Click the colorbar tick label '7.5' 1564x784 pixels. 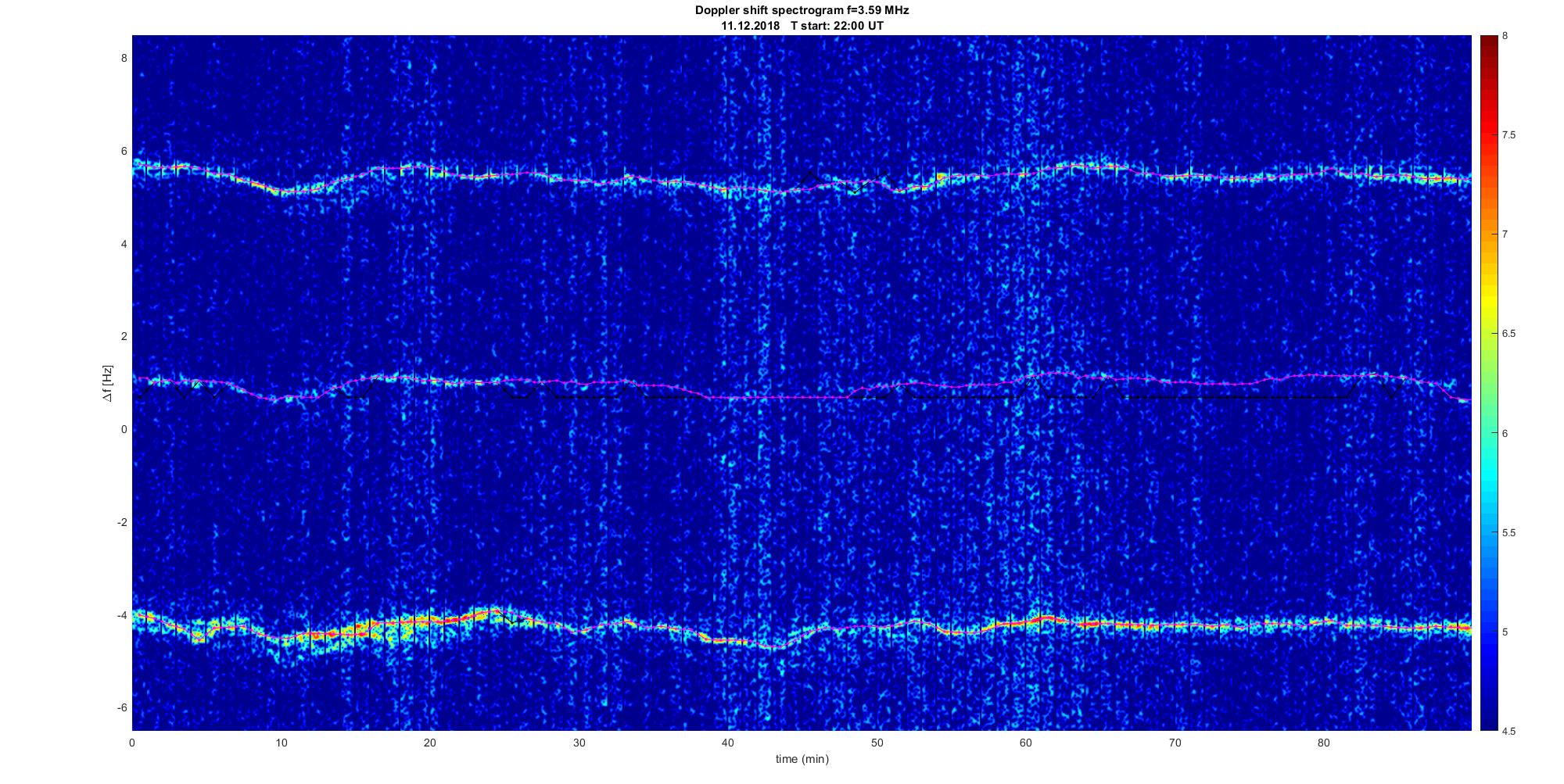click(x=1508, y=135)
